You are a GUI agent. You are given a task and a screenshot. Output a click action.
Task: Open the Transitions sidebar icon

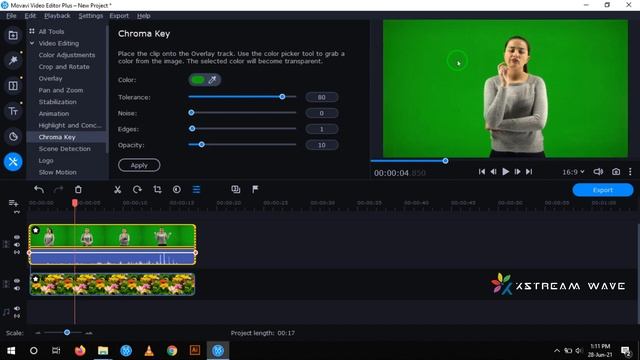tap(13, 86)
